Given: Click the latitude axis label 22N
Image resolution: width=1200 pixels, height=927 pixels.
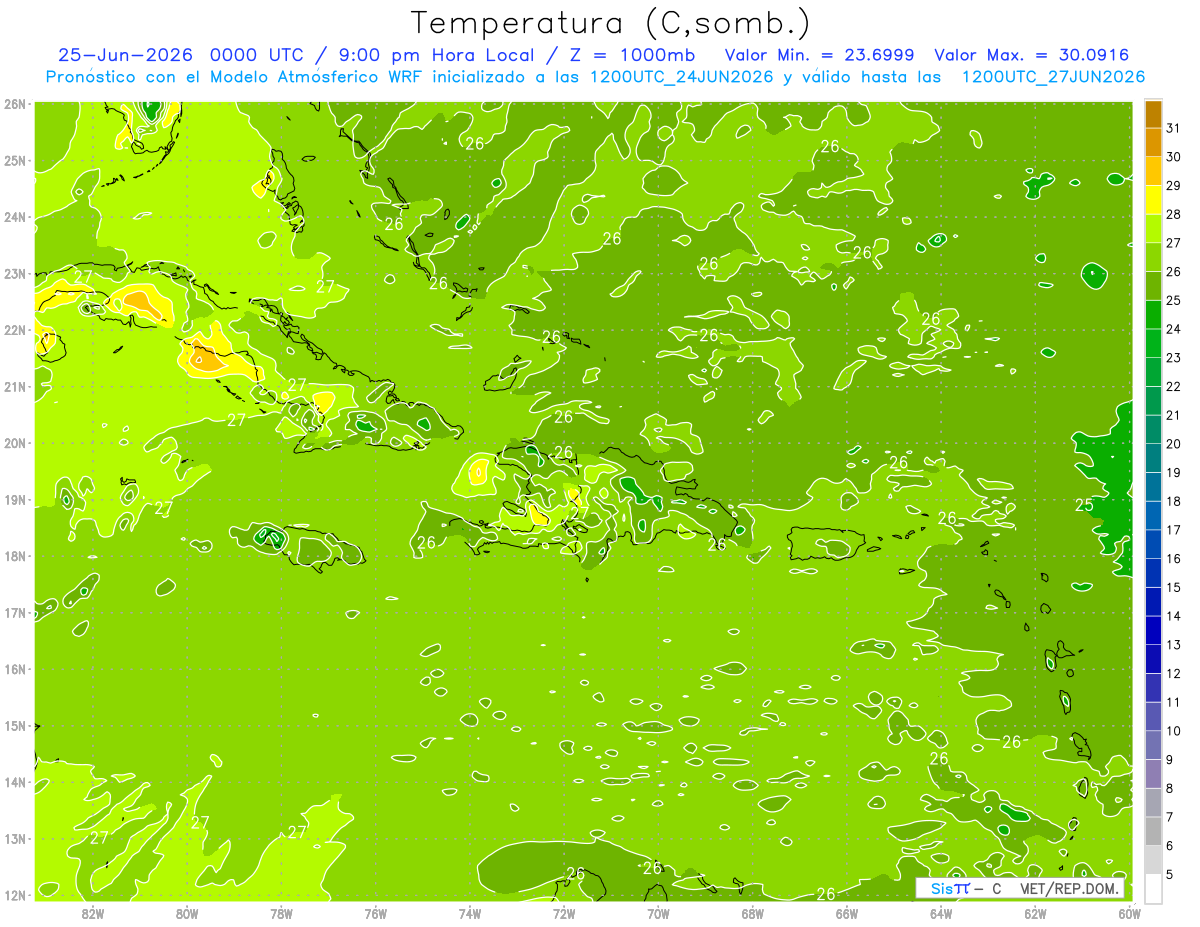Looking at the screenshot, I should coord(15,330).
